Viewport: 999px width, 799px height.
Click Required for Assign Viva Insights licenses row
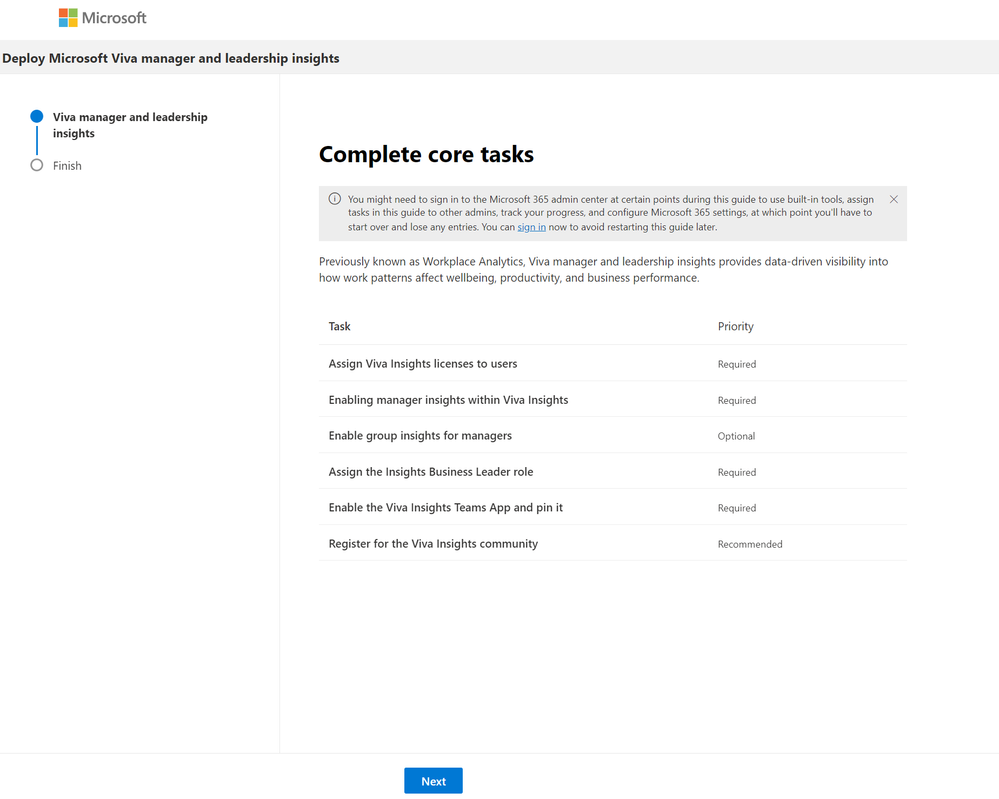click(x=737, y=364)
